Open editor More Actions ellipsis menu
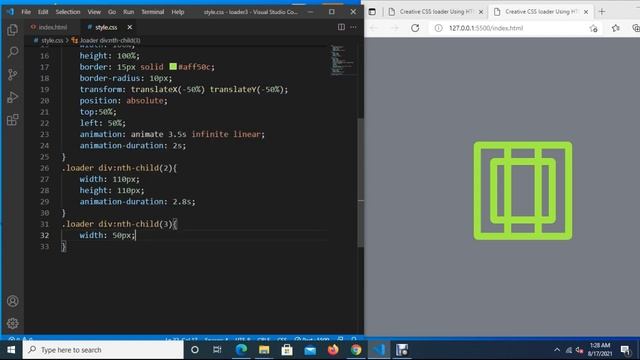Image resolution: width=640 pixels, height=360 pixels. tap(353, 27)
